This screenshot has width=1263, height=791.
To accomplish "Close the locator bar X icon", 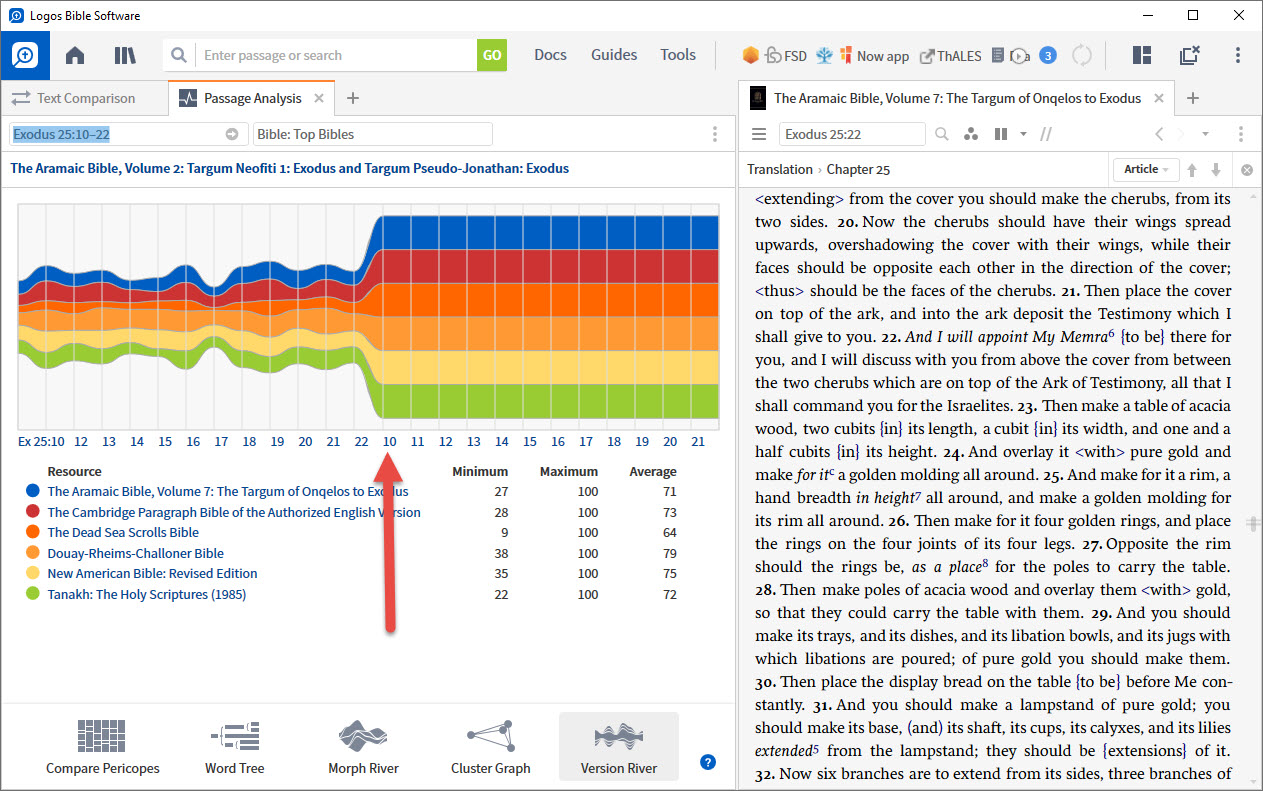I will click(x=1247, y=169).
